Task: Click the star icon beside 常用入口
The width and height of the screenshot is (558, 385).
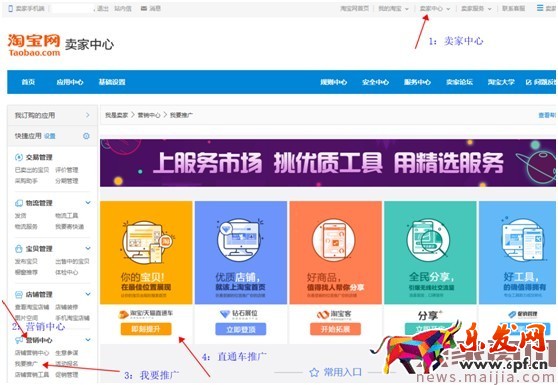Action: pos(314,373)
